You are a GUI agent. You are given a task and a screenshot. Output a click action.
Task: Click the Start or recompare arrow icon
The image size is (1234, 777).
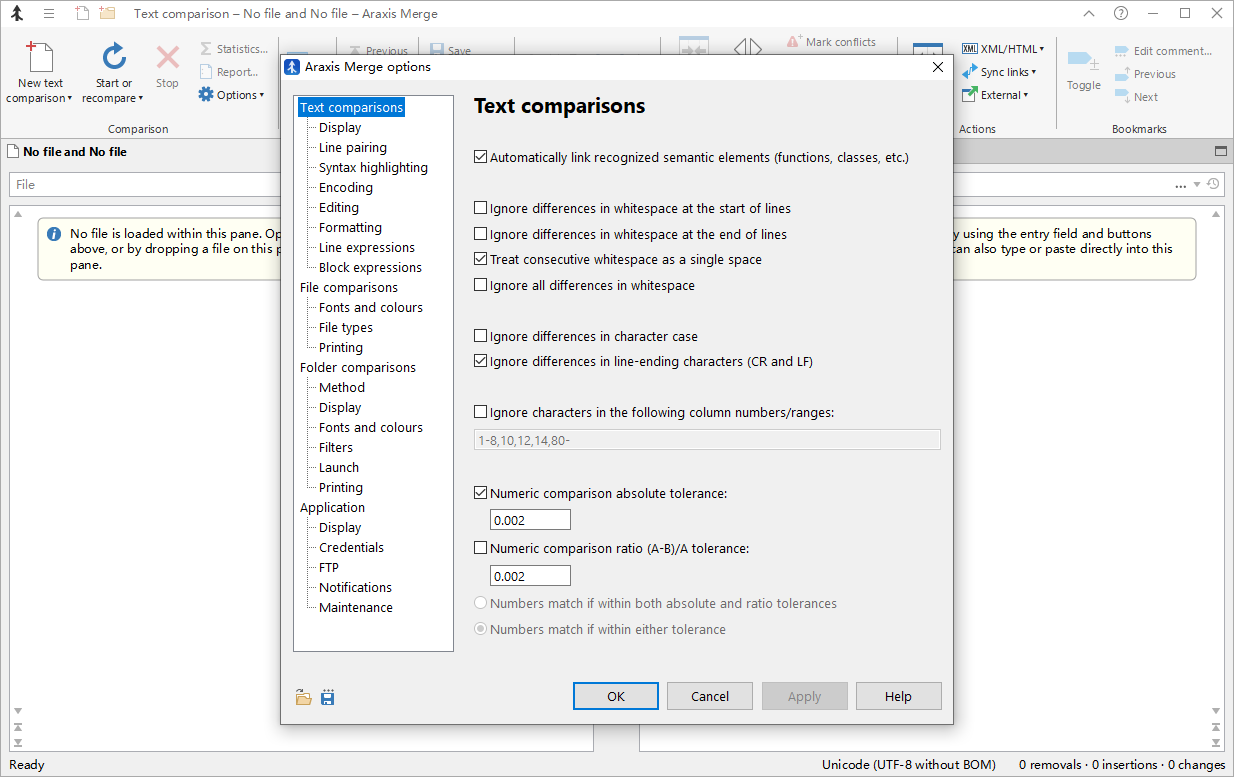coord(114,57)
